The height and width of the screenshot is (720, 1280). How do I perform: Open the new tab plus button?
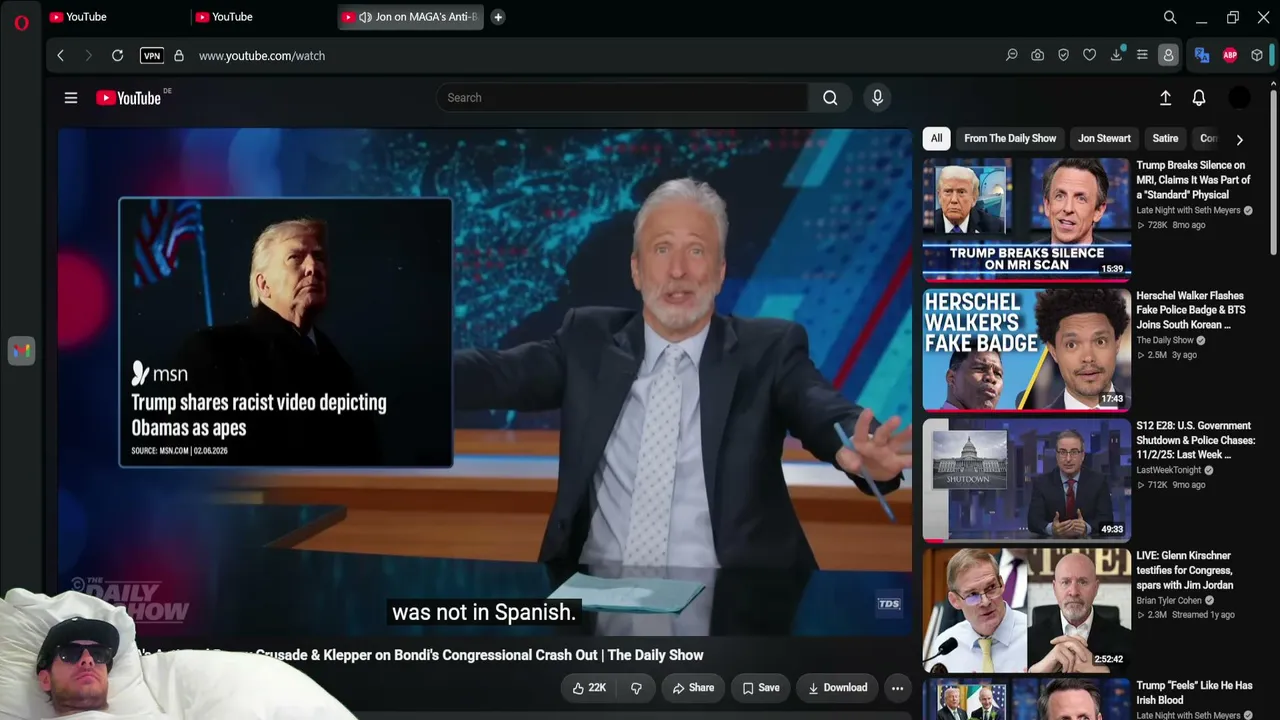click(x=498, y=17)
